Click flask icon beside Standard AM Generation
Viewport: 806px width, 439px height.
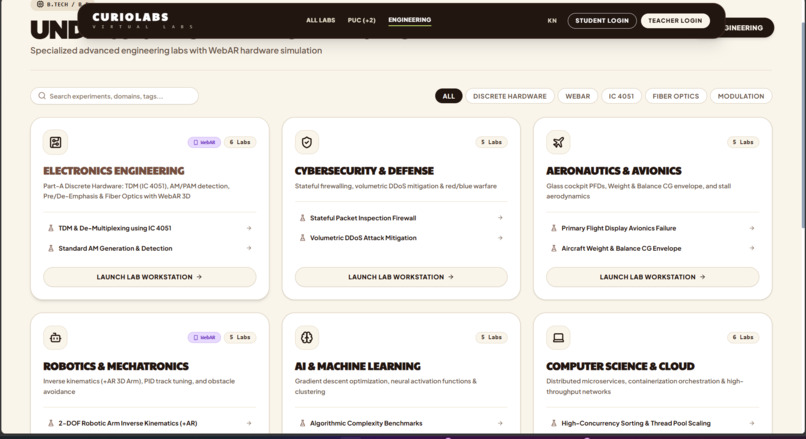pos(51,248)
